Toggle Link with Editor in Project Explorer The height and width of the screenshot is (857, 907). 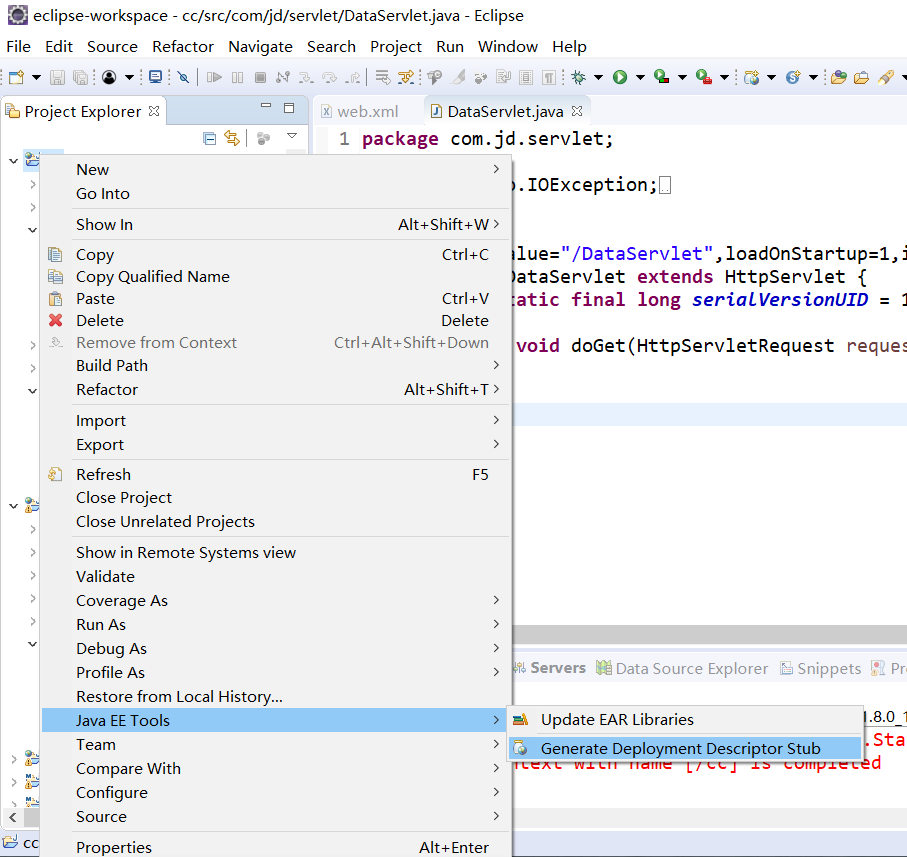(232, 138)
